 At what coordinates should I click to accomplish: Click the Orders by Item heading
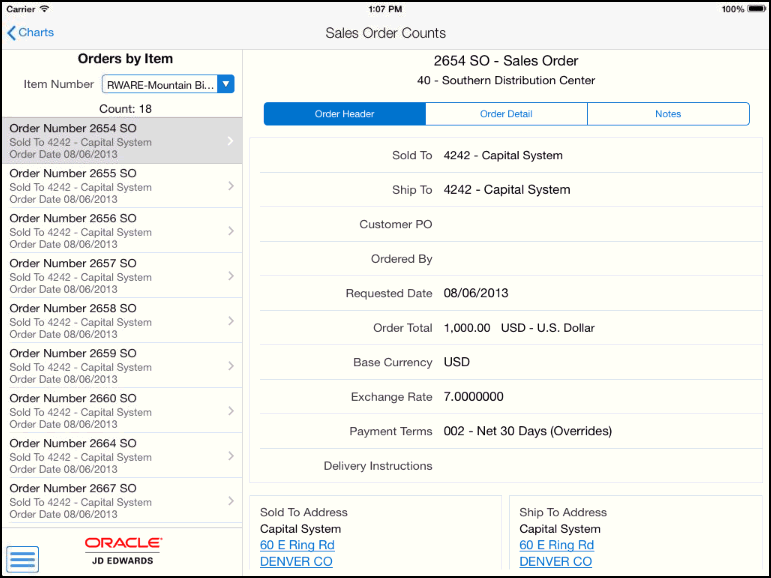click(x=125, y=59)
